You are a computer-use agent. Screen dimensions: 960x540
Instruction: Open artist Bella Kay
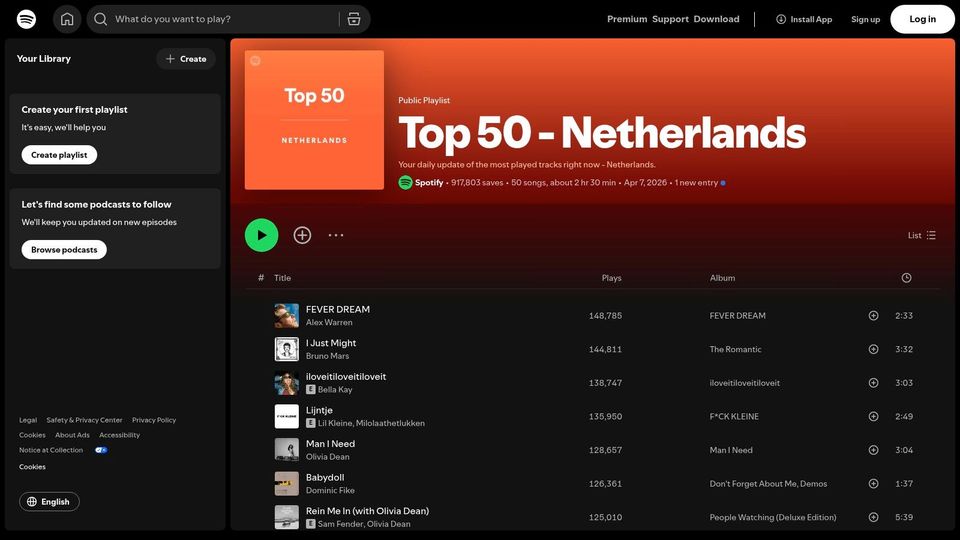[x=335, y=390]
